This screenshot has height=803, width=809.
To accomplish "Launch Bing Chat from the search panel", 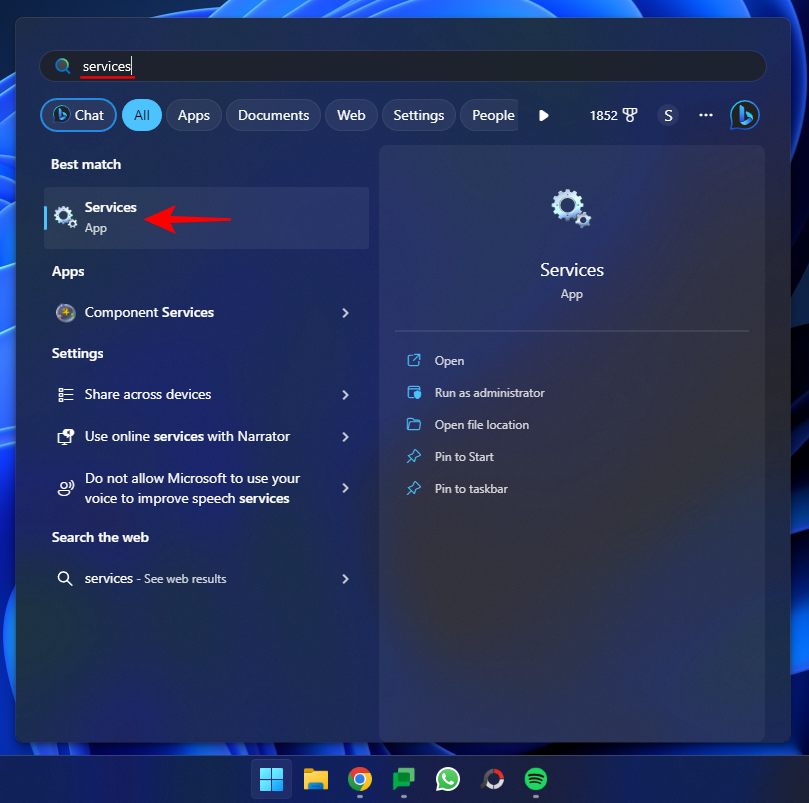I will point(743,115).
